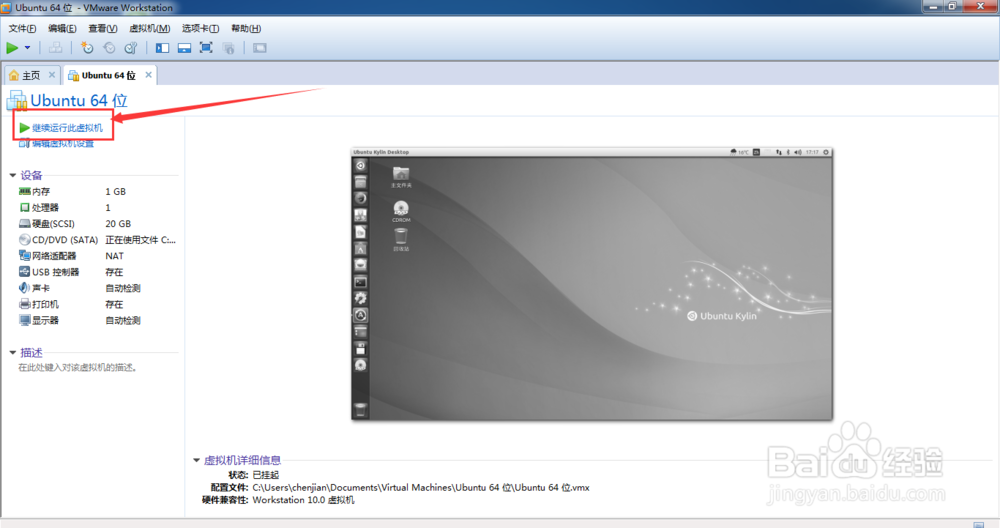This screenshot has height=528, width=1000.
Task: Select the 打印机 device row
Action: (98, 304)
